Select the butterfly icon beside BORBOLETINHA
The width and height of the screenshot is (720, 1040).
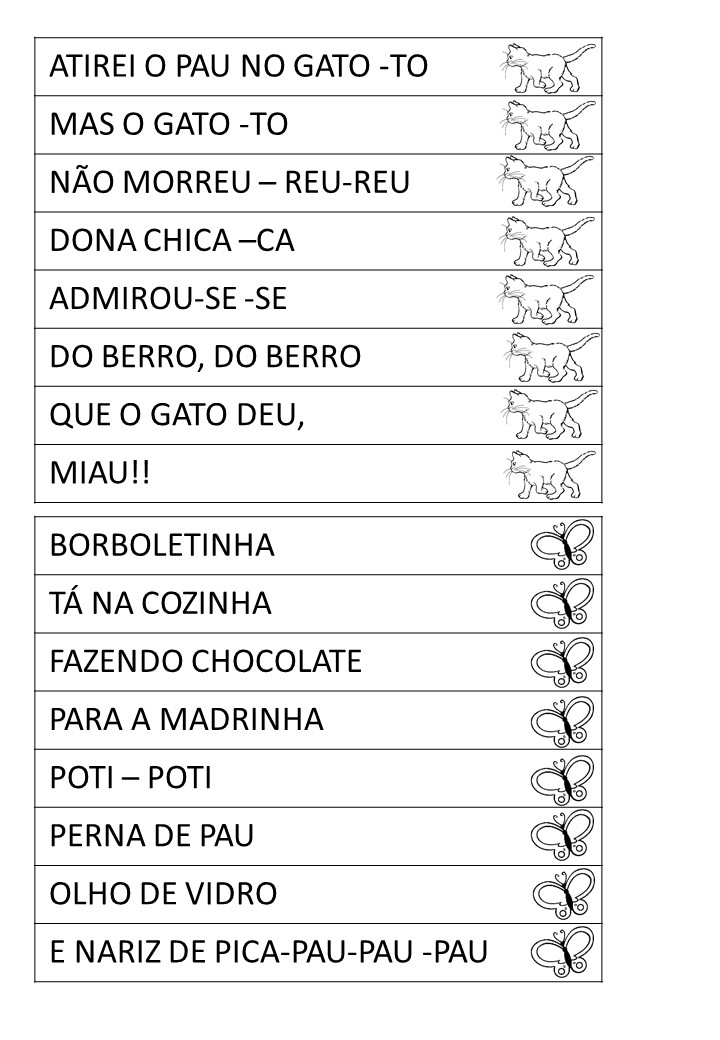click(562, 546)
